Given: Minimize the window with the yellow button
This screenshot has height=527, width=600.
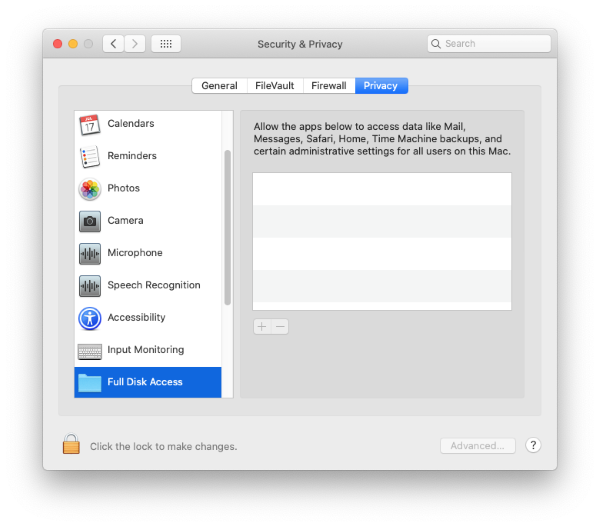Looking at the screenshot, I should click(x=73, y=44).
